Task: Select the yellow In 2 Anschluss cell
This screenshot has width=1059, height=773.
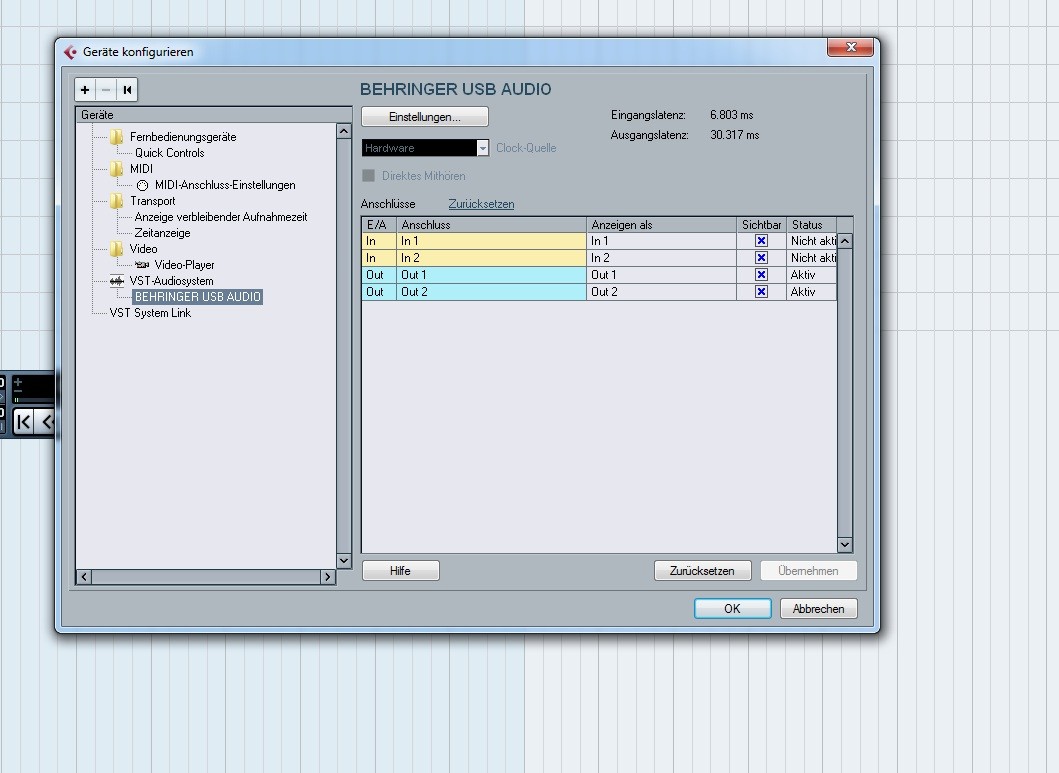Action: 491,258
